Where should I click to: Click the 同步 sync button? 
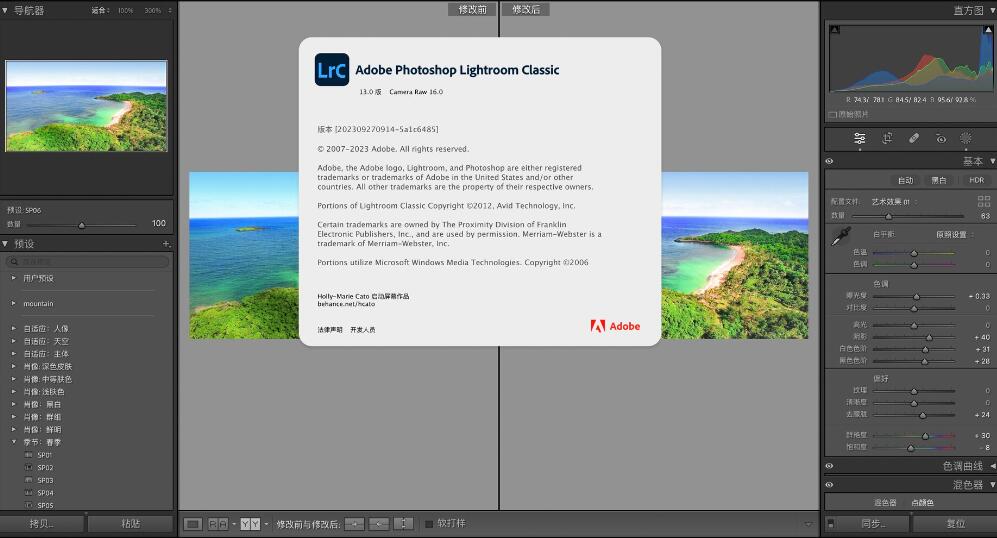[873, 524]
